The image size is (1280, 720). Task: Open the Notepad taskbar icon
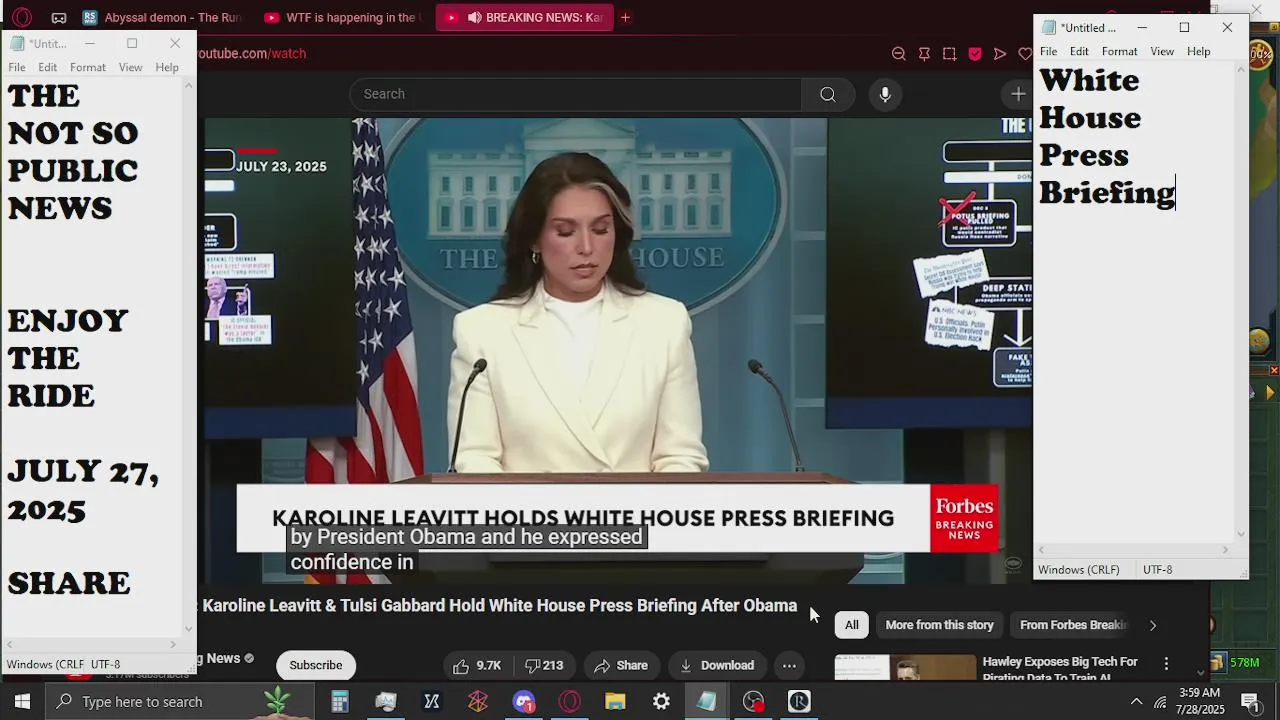pyautogui.click(x=707, y=701)
